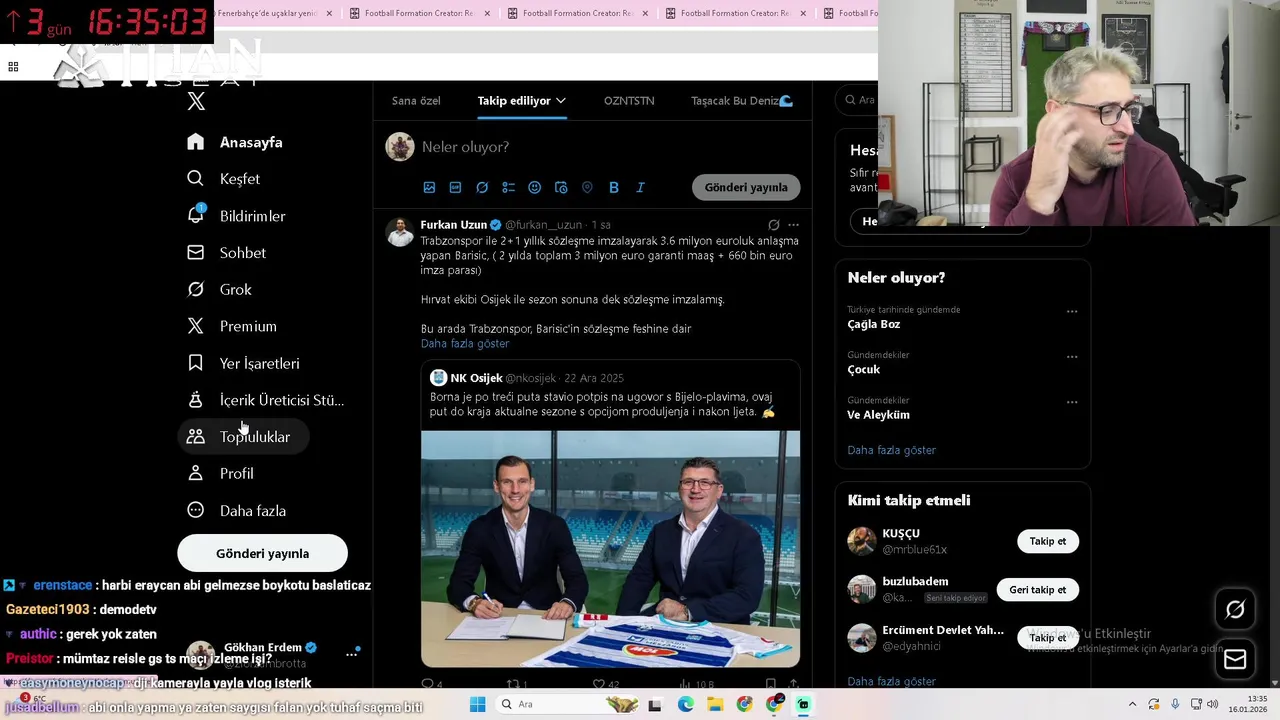Image resolution: width=1280 pixels, height=720 pixels.
Task: Open emoji picker in composer
Action: [534, 187]
